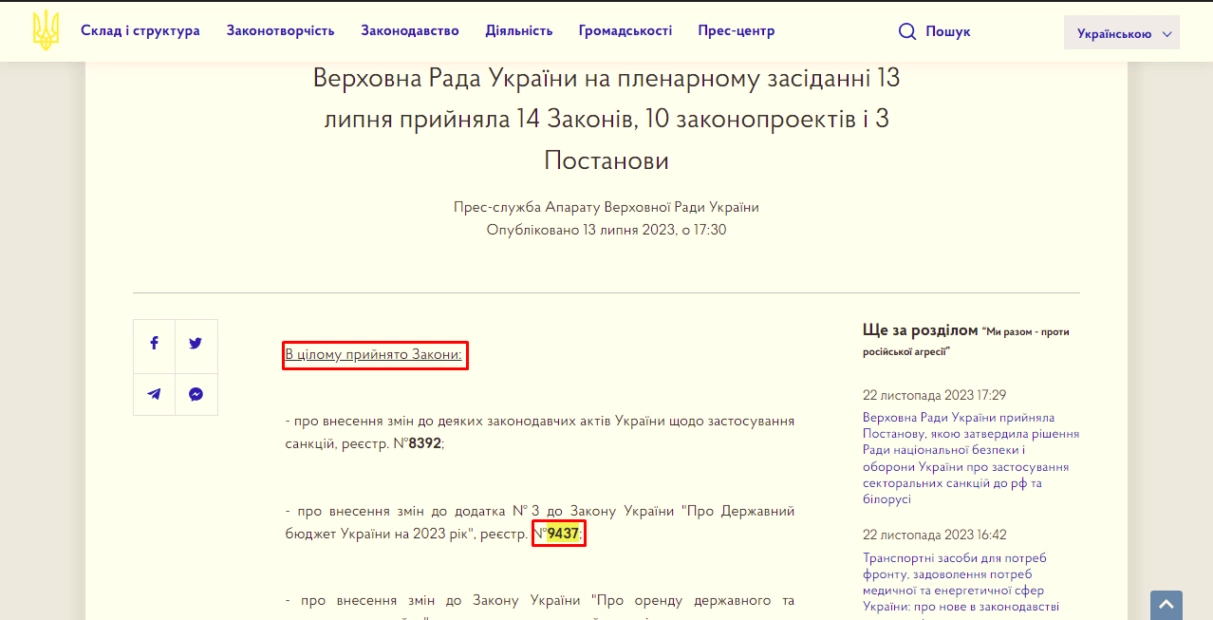Share the article via Messenger
The height and width of the screenshot is (620, 1213).
tap(196, 394)
